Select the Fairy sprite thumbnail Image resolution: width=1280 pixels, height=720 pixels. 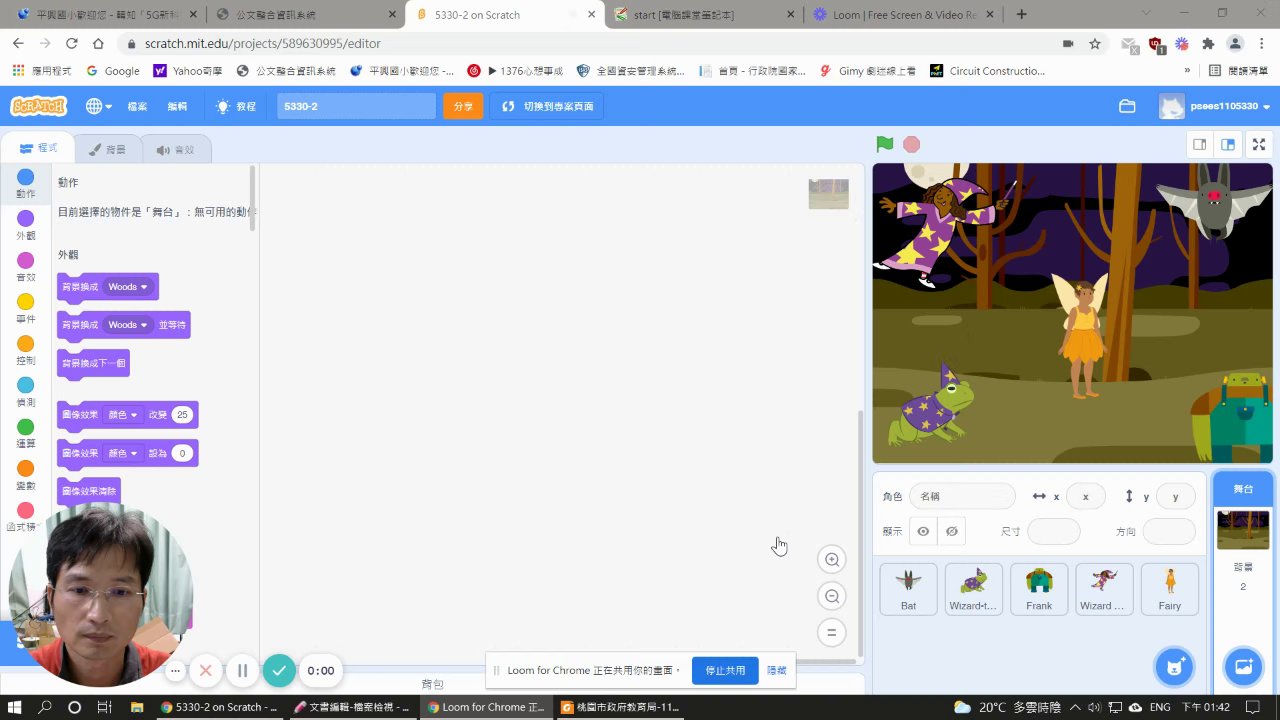(x=1170, y=589)
